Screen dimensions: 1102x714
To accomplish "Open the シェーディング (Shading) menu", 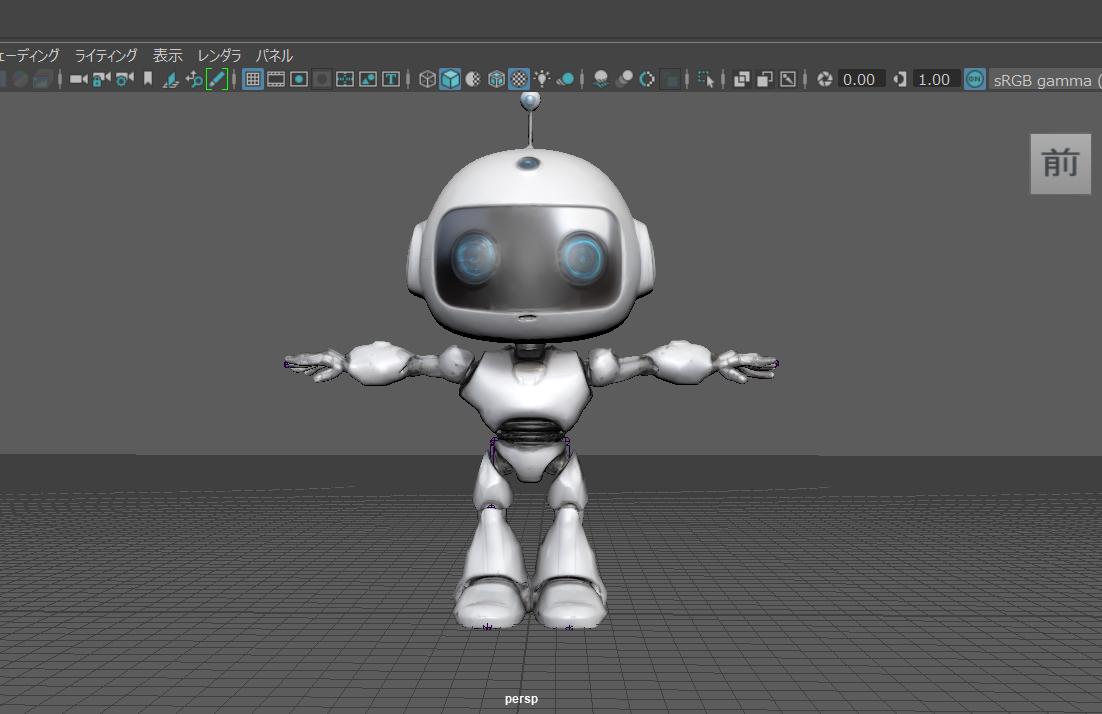I will coord(30,55).
